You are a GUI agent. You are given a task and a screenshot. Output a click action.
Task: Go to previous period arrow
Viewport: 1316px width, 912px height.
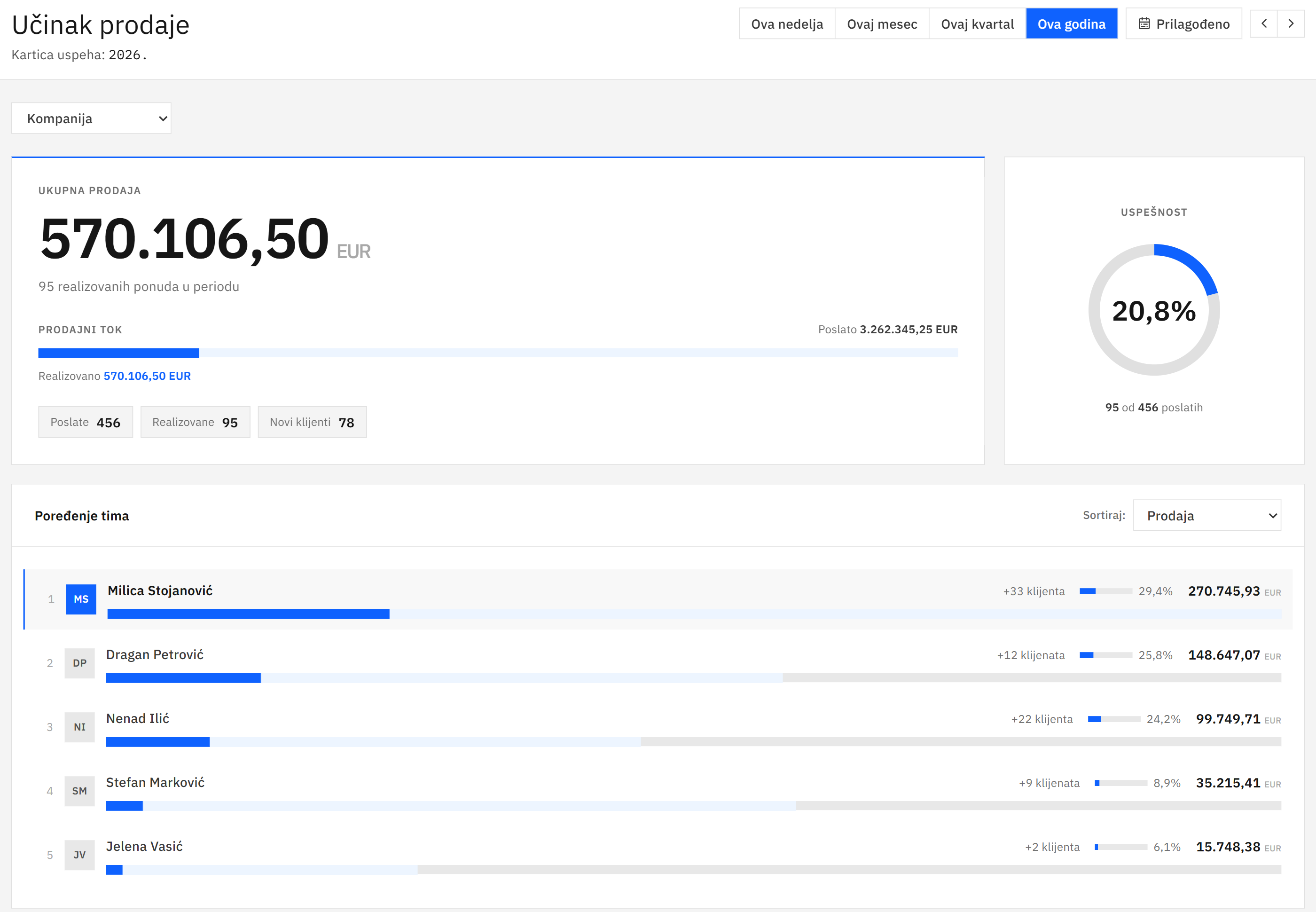(1263, 24)
